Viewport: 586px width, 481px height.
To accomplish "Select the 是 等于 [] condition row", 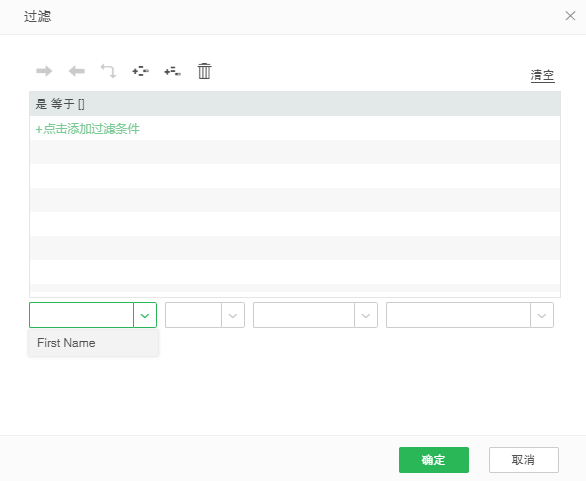I will (295, 104).
